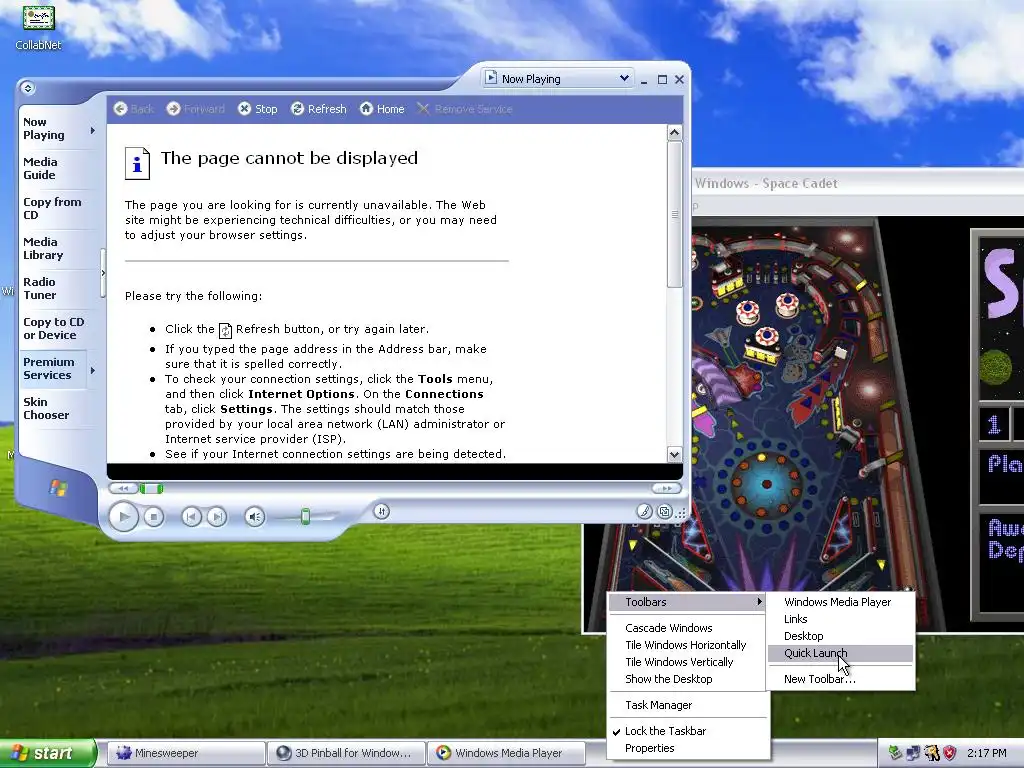
Task: Switch Media Player to skin mode icon
Action: coord(664,511)
